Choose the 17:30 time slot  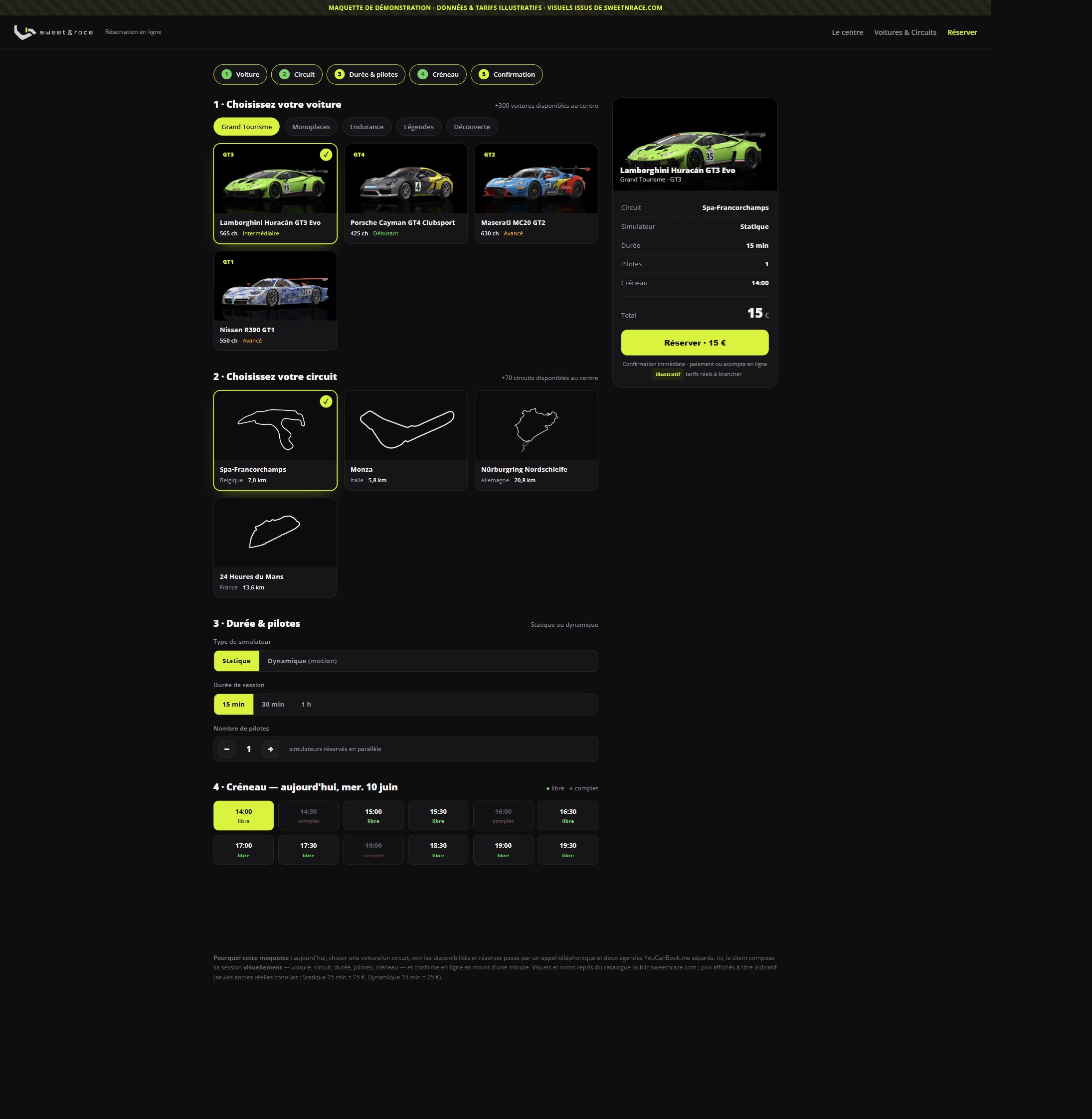[309, 849]
